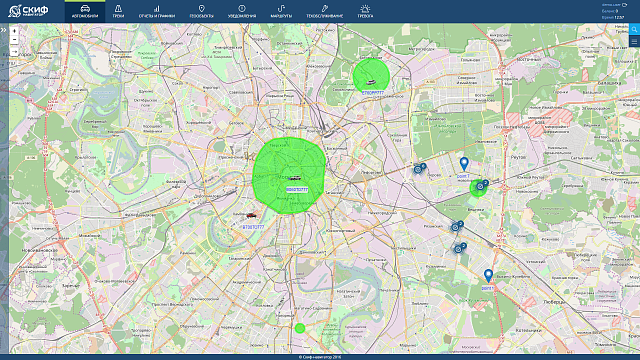Expand the left side panel with double chevron

[x=4, y=30]
